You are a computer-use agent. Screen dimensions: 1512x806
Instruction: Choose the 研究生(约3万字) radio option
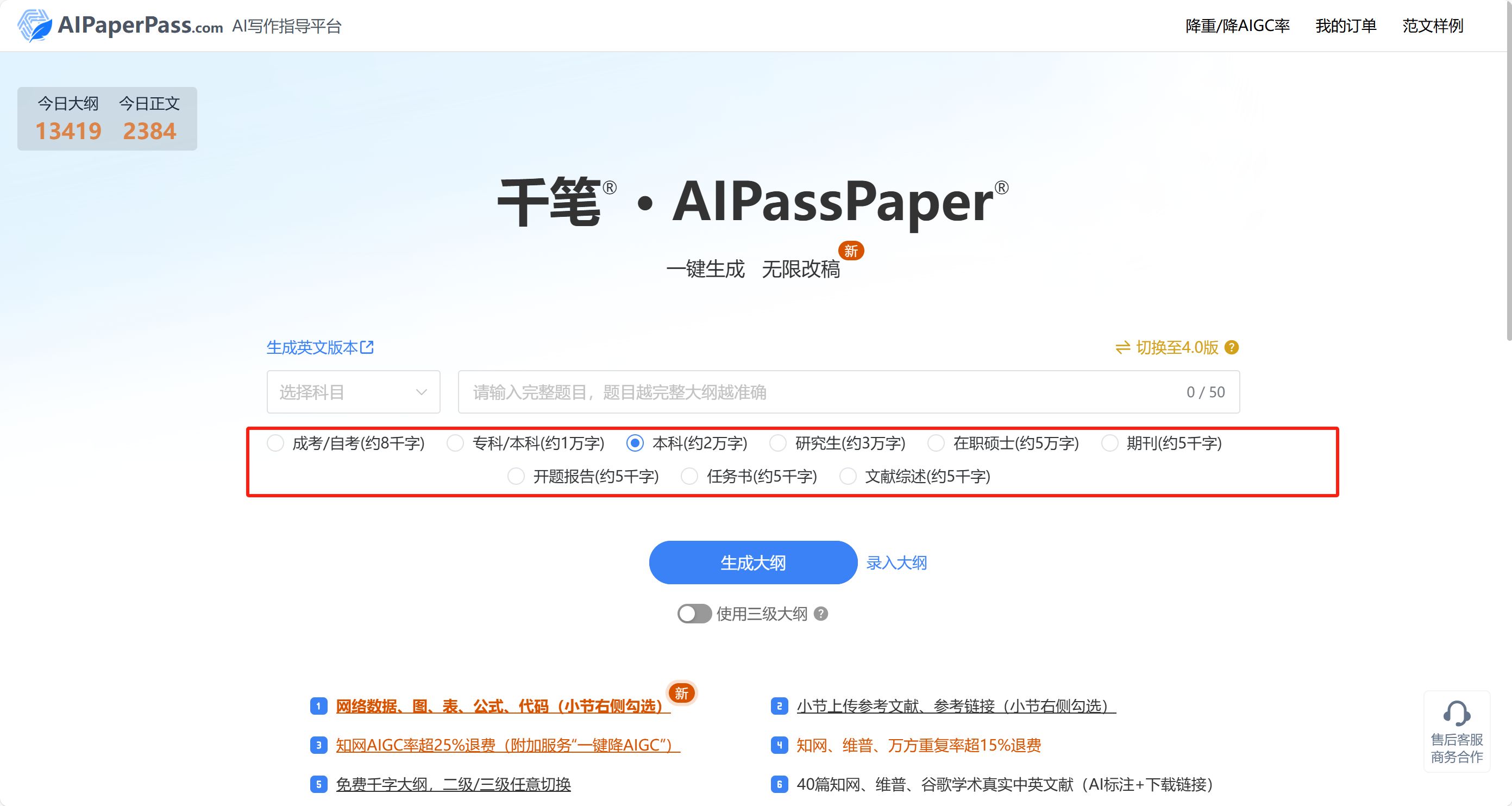777,442
